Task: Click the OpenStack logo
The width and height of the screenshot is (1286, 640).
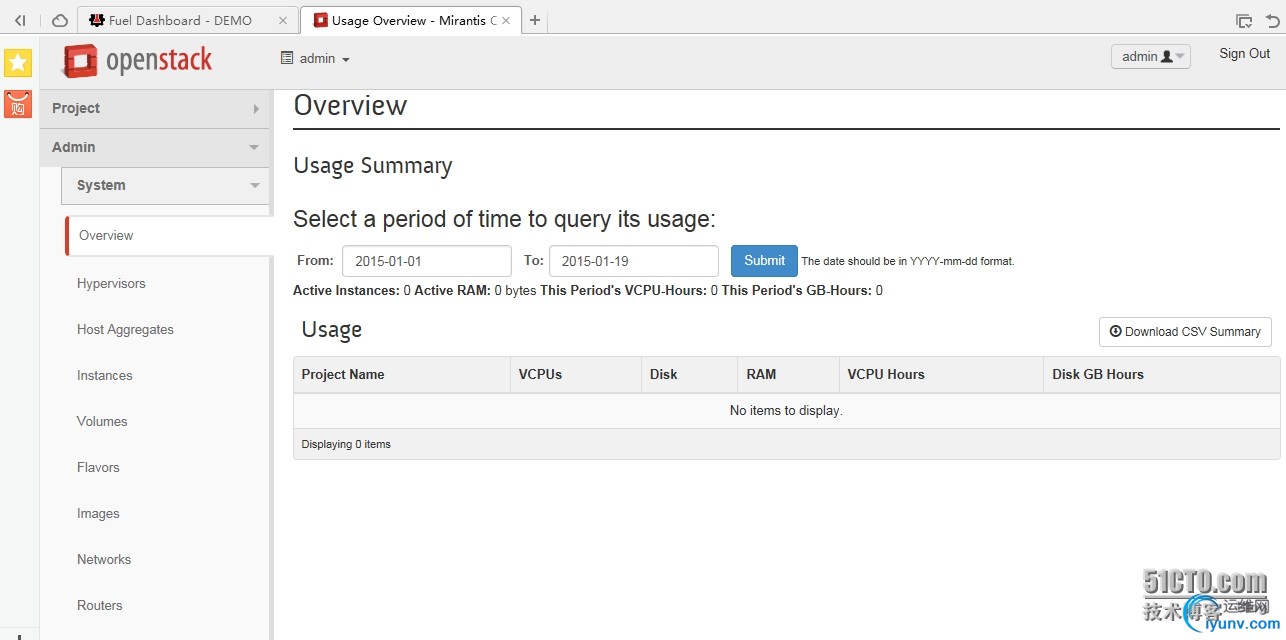Action: tap(137, 61)
